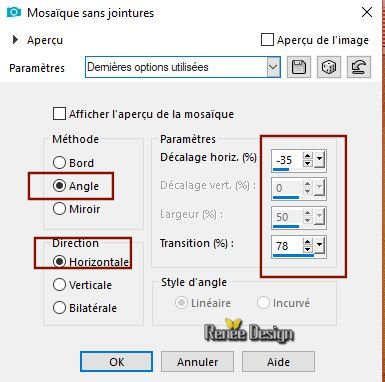Viewport: 385px width, 382px height.
Task: Open the Dernières options utilisées preset dropdown
Action: click(273, 67)
